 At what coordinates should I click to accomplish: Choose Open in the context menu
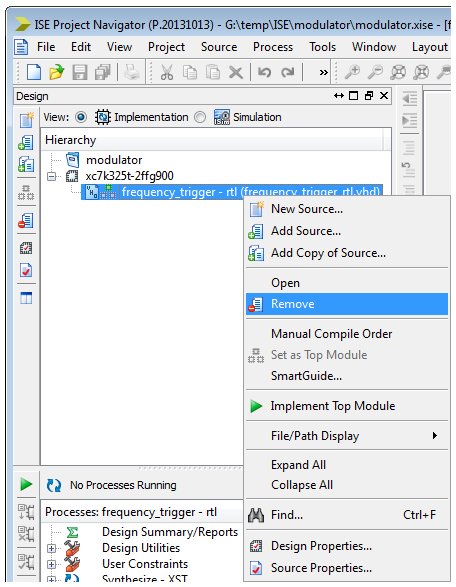point(347,283)
